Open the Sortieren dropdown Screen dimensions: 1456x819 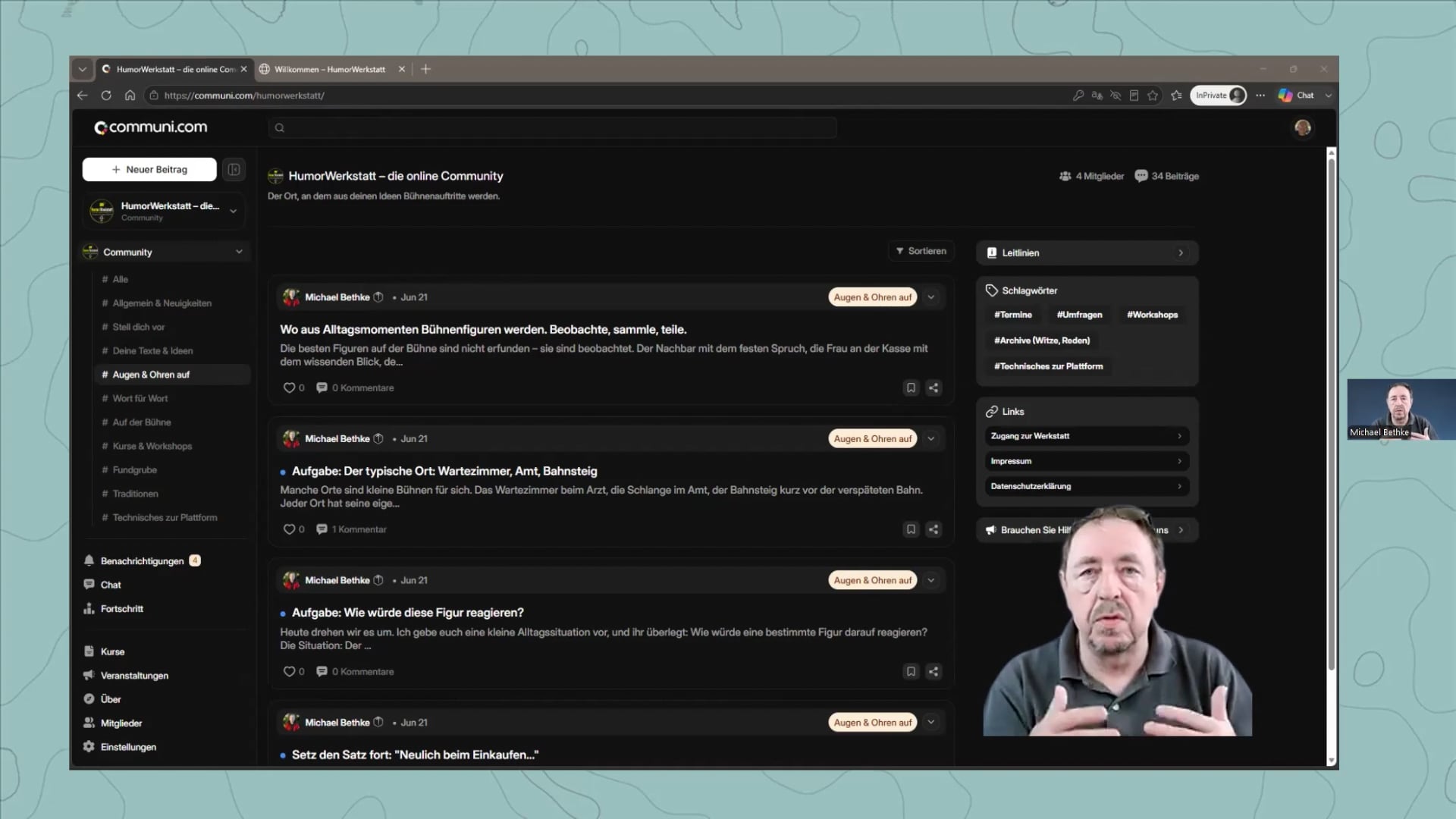(x=921, y=251)
